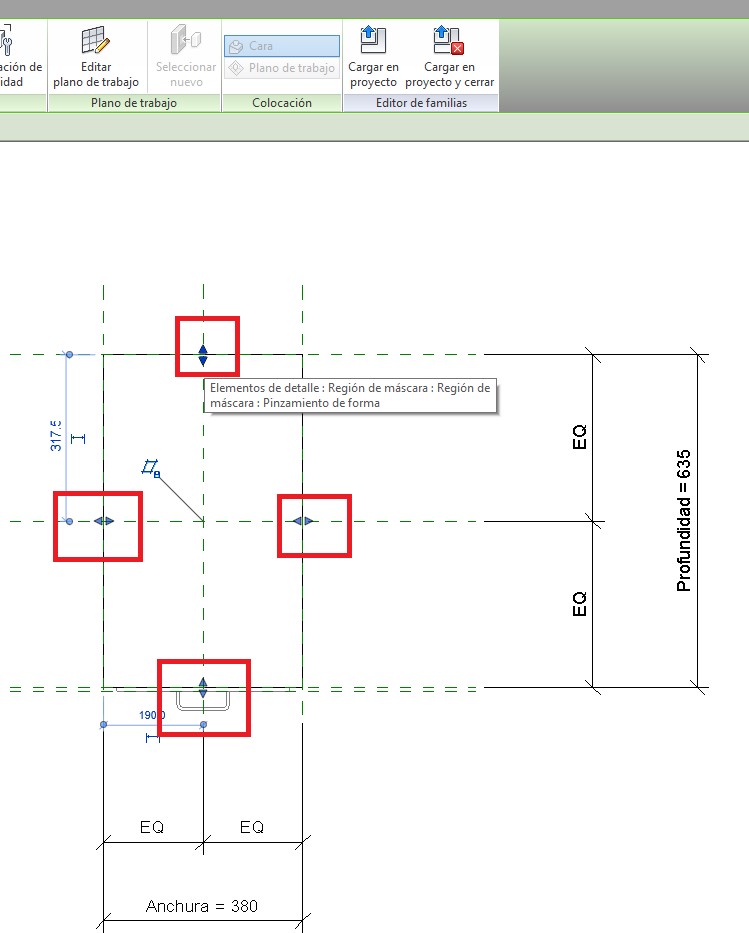Viewport: 749px width, 933px height.
Task: Click Cargar en proyecto y cerrar
Action: [x=448, y=41]
